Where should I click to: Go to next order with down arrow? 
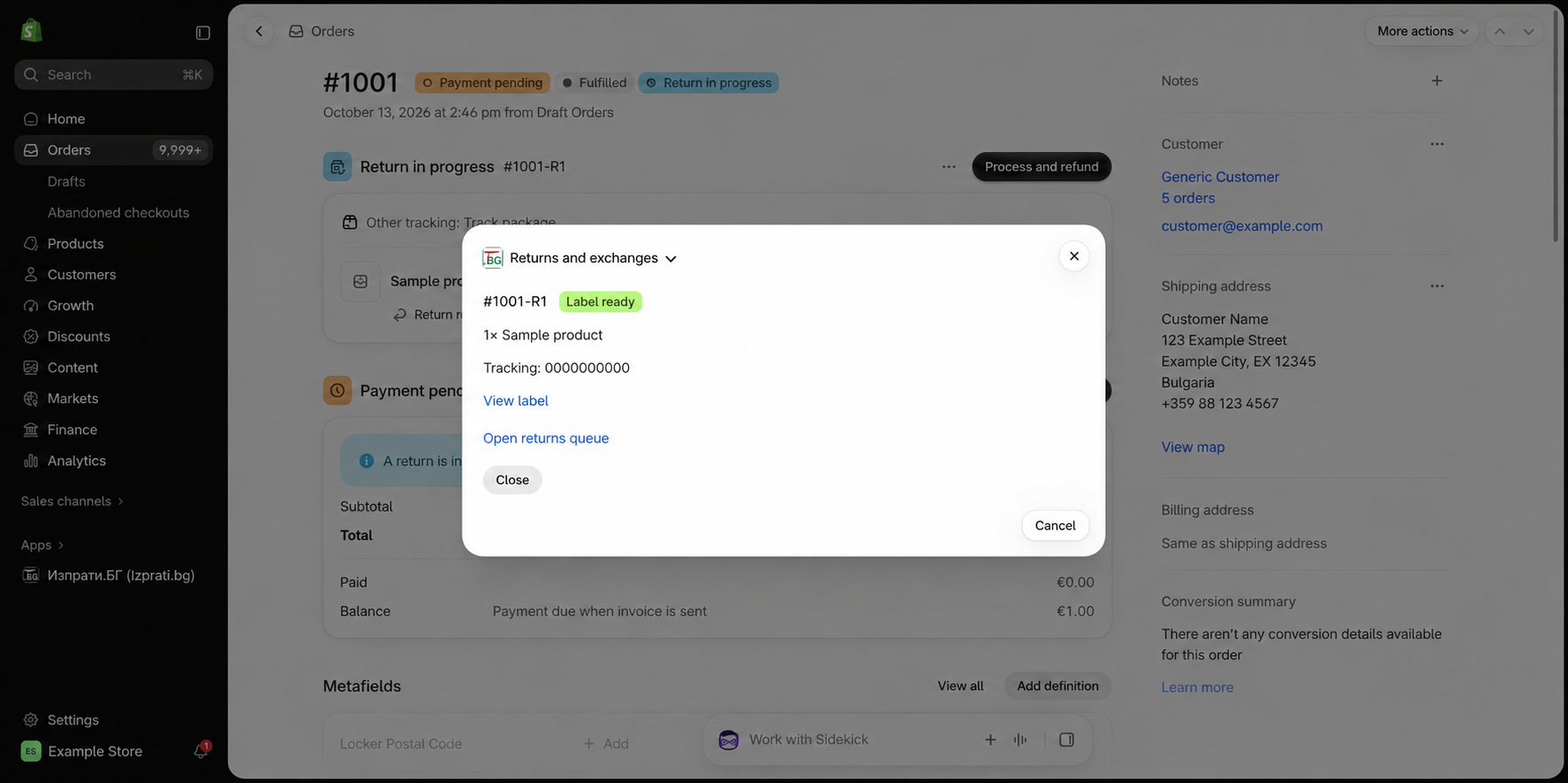tap(1528, 32)
